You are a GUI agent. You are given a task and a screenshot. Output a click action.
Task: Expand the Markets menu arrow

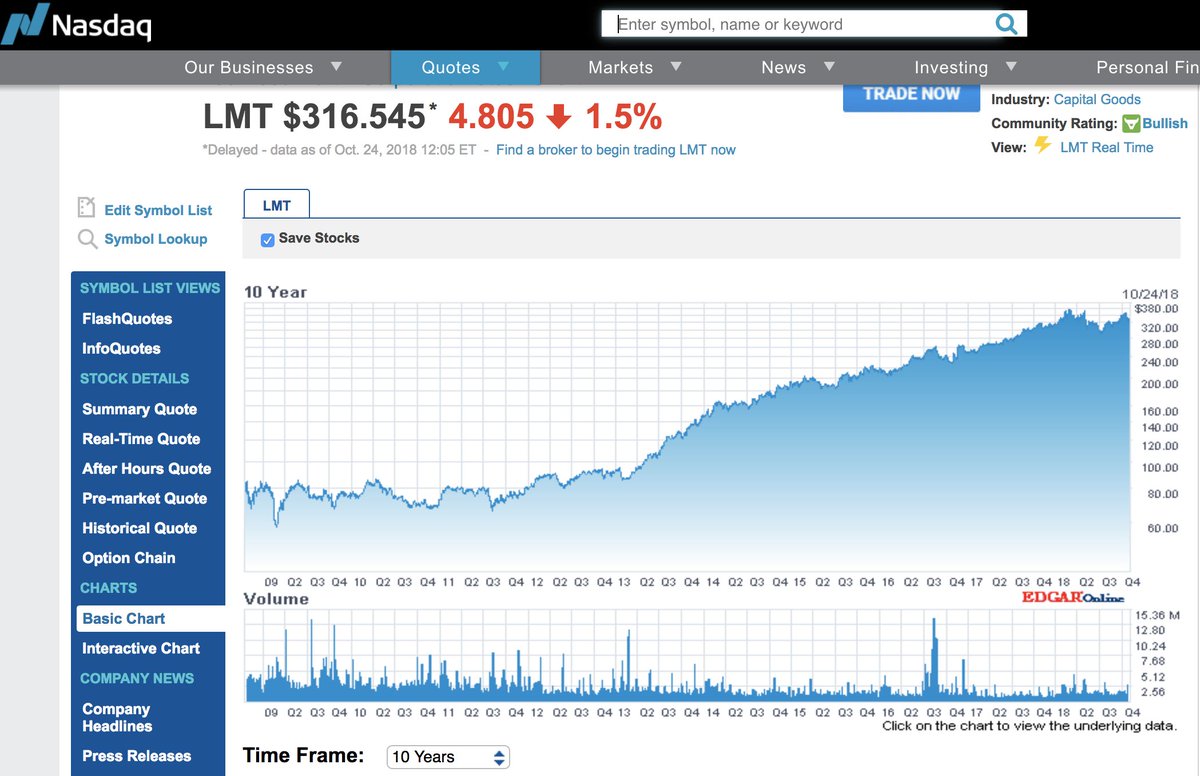(x=676, y=66)
